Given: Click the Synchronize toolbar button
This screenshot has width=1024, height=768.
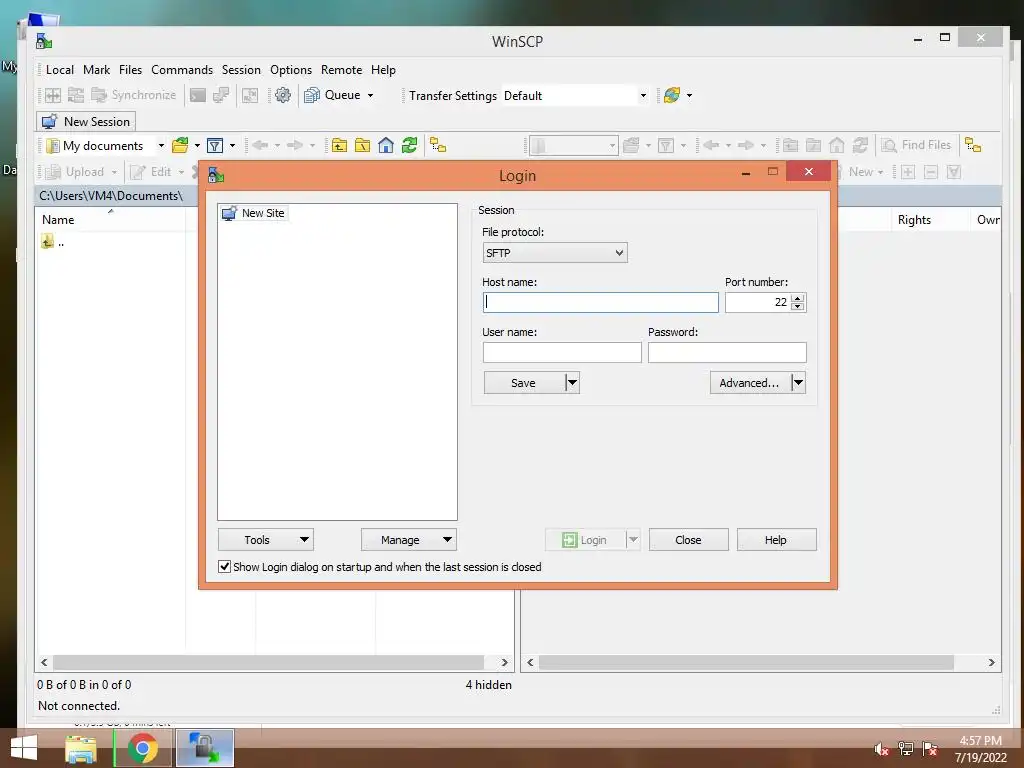Looking at the screenshot, I should [x=135, y=95].
